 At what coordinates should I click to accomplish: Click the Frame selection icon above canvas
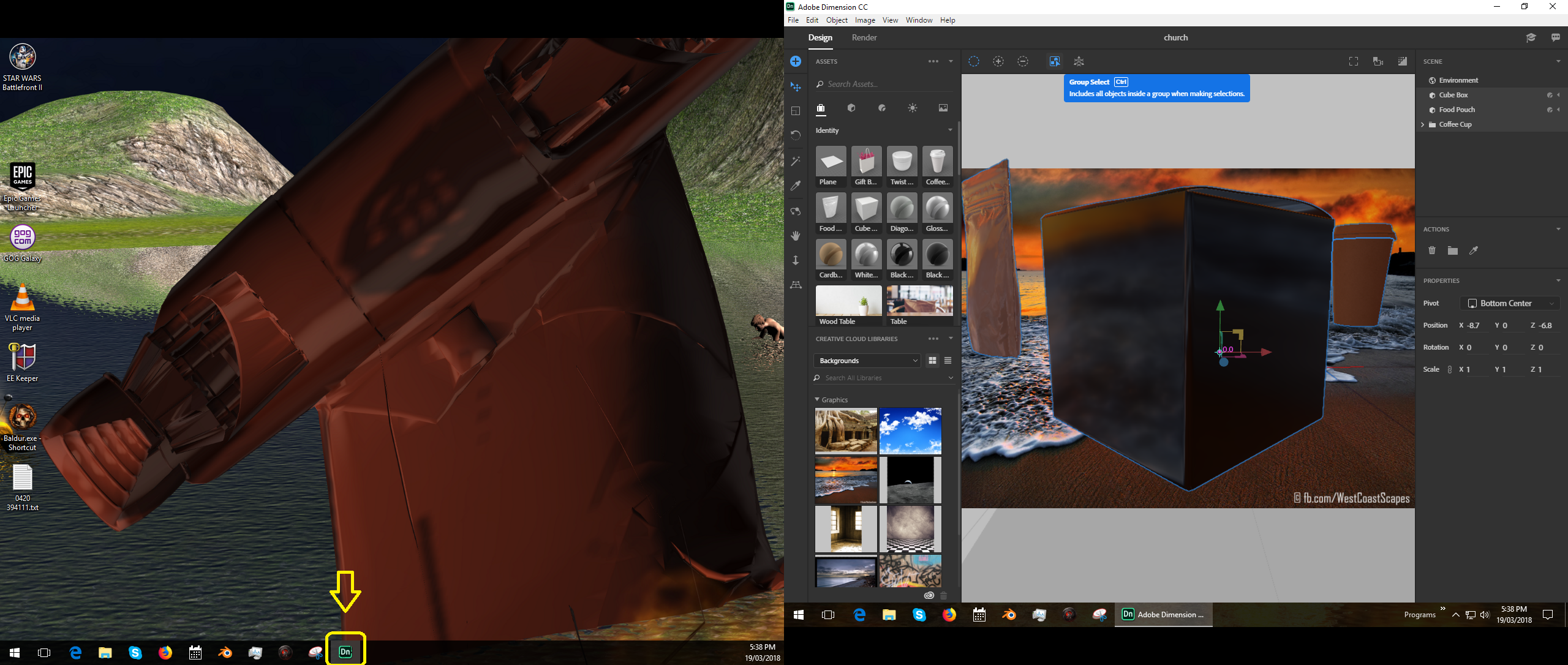[1354, 61]
